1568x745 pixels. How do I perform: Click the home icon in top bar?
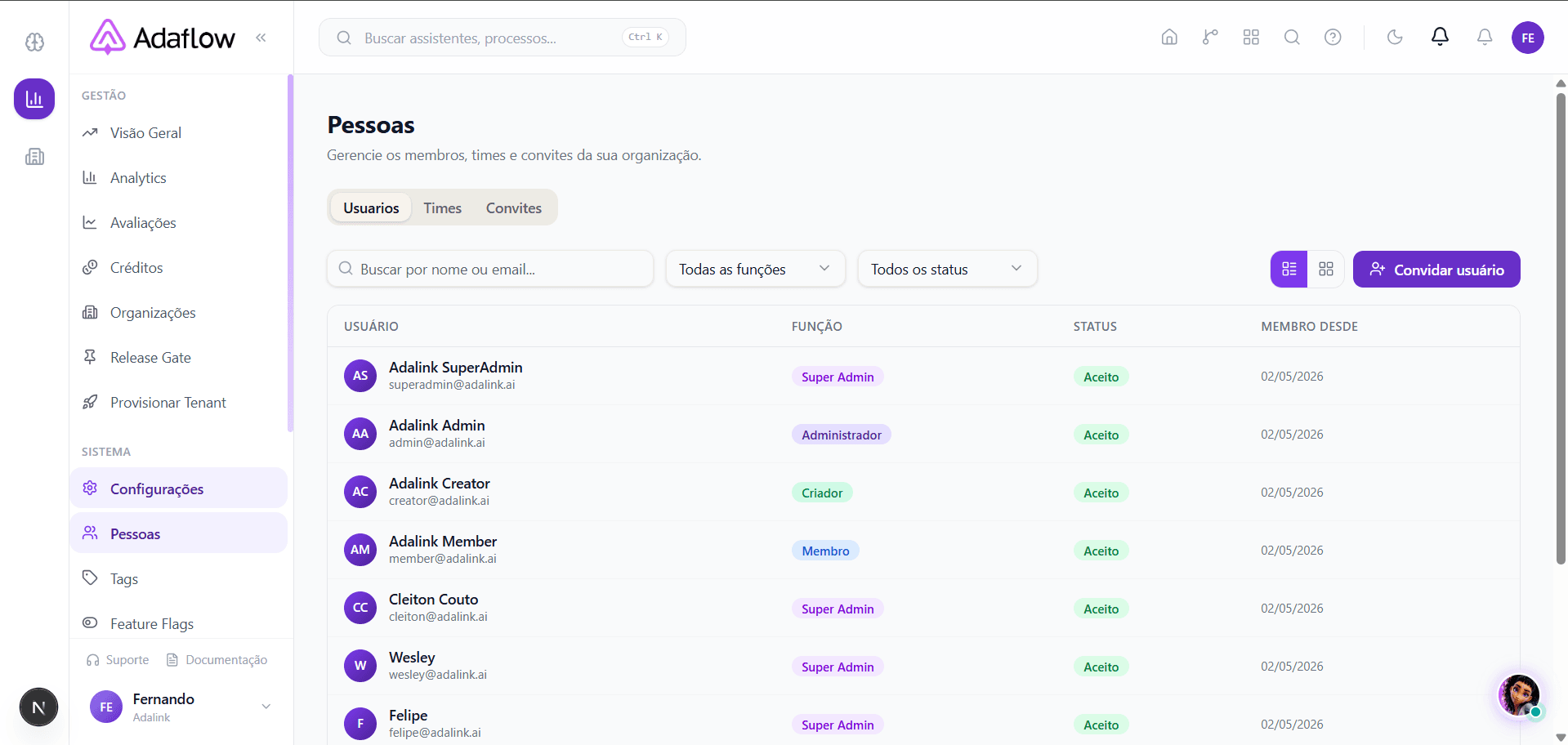1169,38
